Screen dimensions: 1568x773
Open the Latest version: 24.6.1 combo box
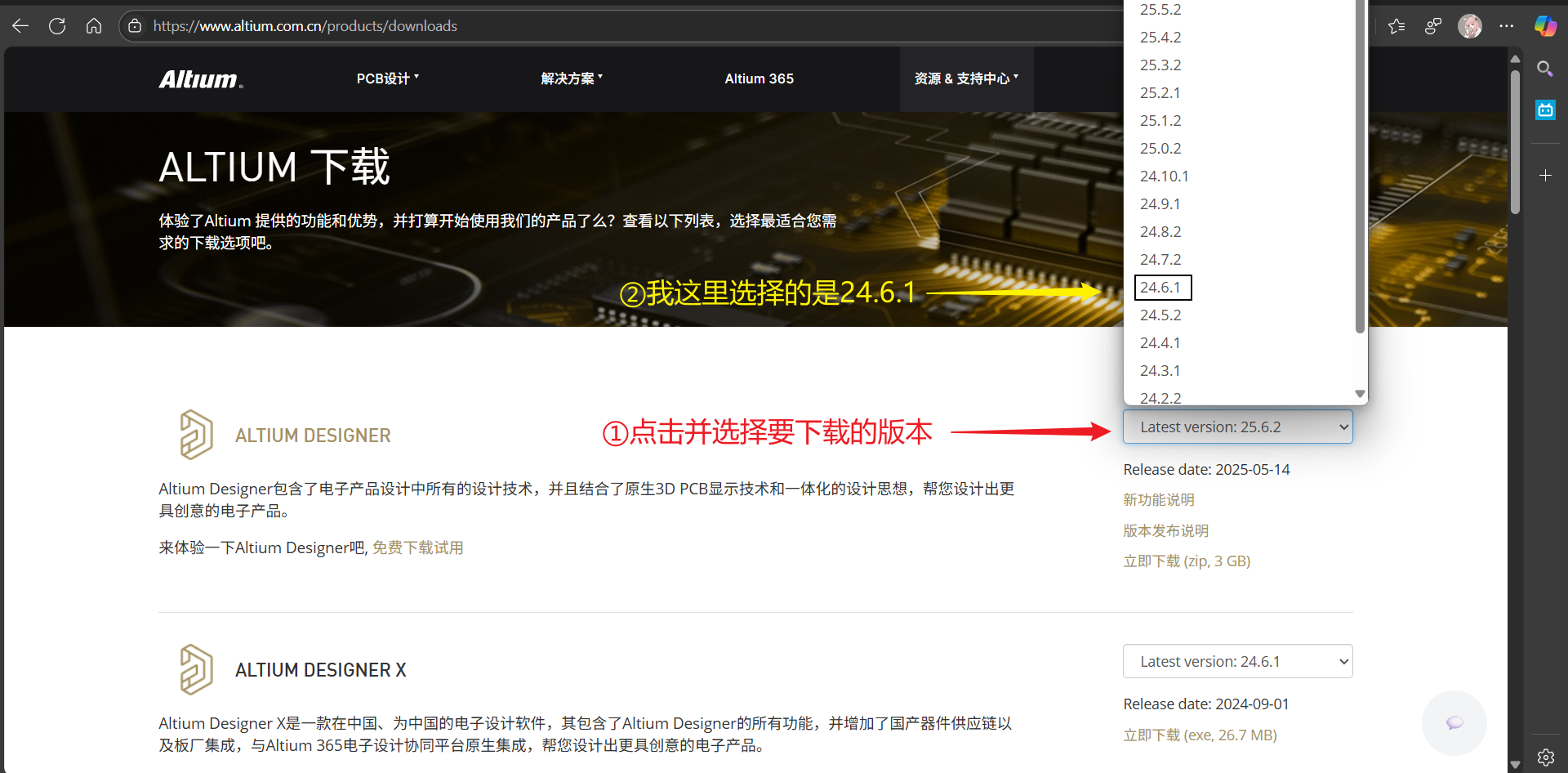pyautogui.click(x=1238, y=661)
